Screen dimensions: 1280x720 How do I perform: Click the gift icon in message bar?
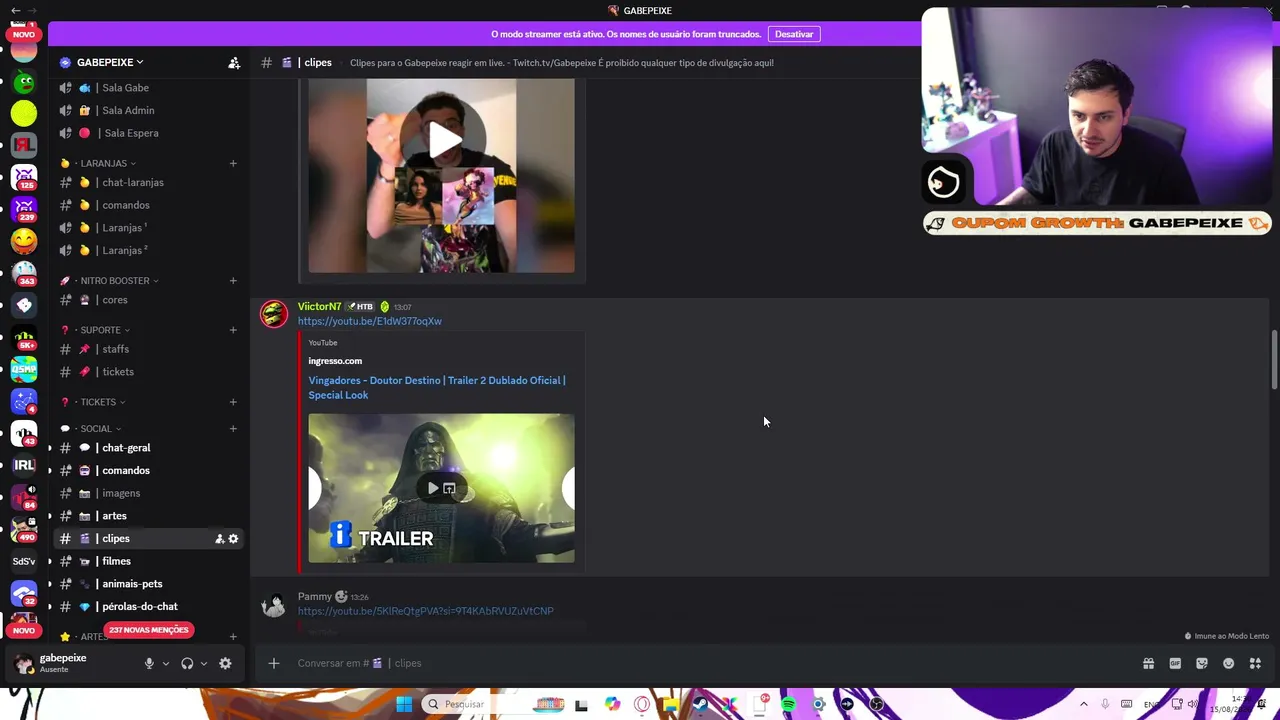coord(1148,663)
